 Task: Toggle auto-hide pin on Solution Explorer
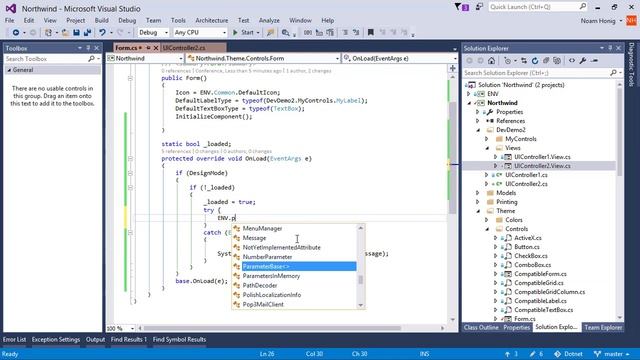tap(610, 48)
